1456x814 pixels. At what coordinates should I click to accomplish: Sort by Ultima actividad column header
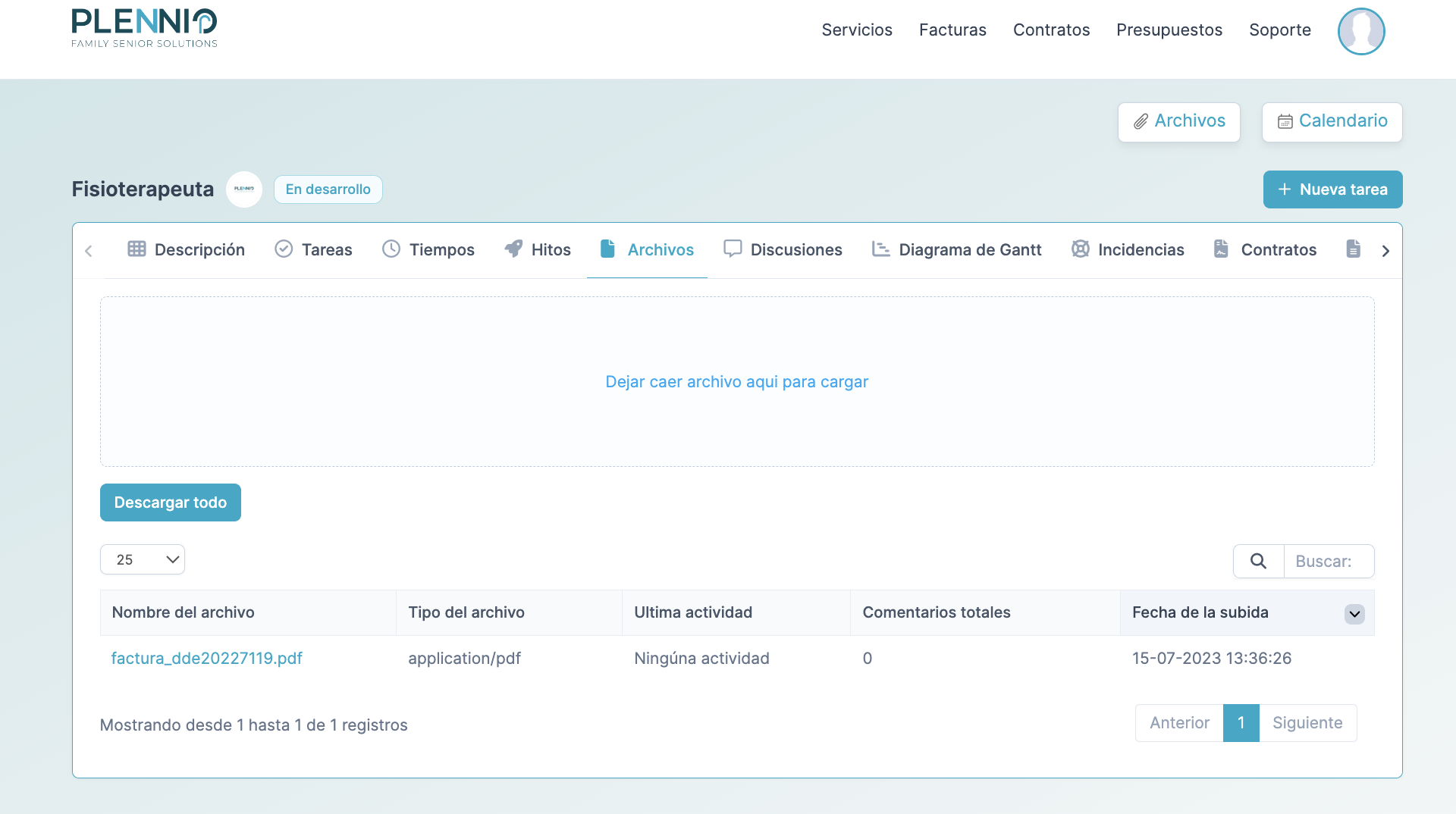736,612
